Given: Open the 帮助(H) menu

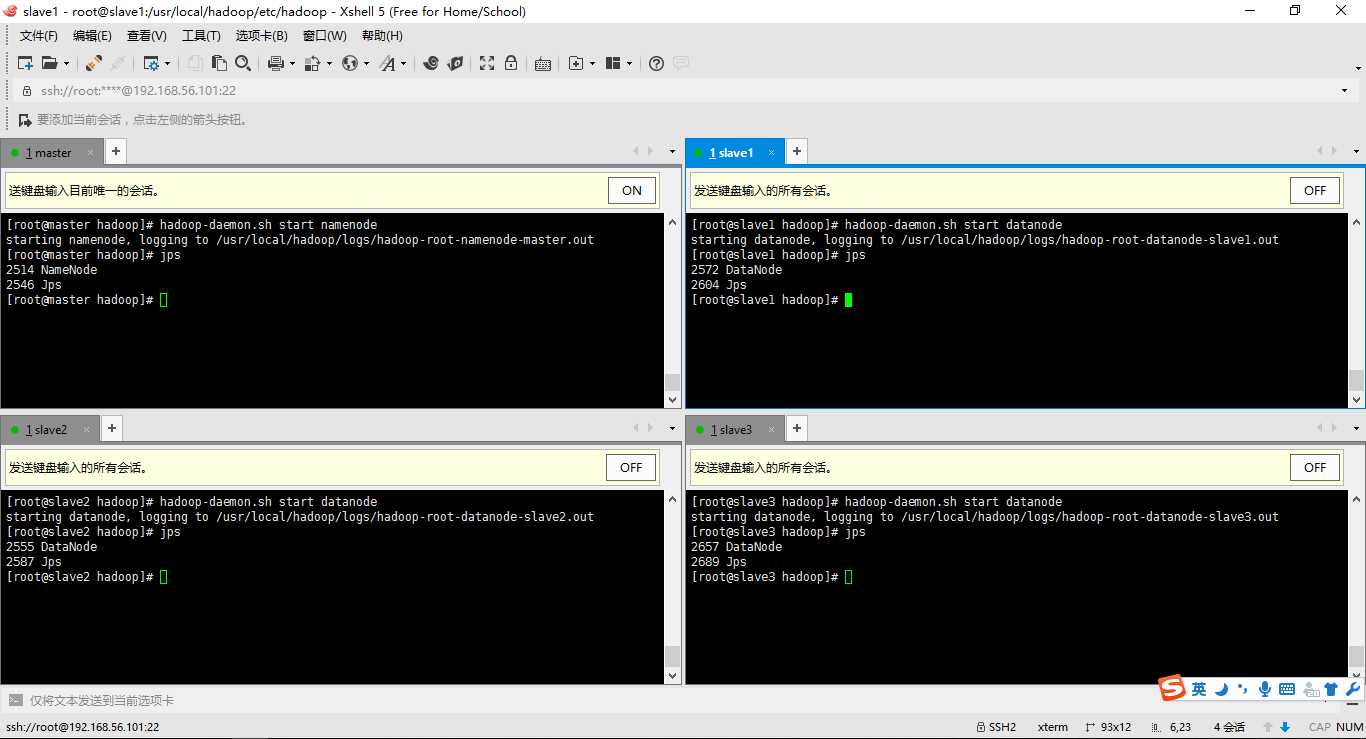Looking at the screenshot, I should point(382,36).
